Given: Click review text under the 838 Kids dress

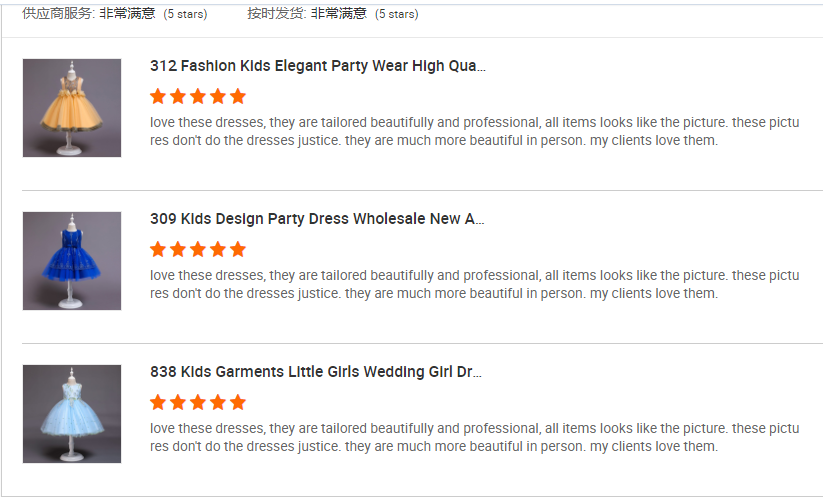Looking at the screenshot, I should pyautogui.click(x=474, y=437).
